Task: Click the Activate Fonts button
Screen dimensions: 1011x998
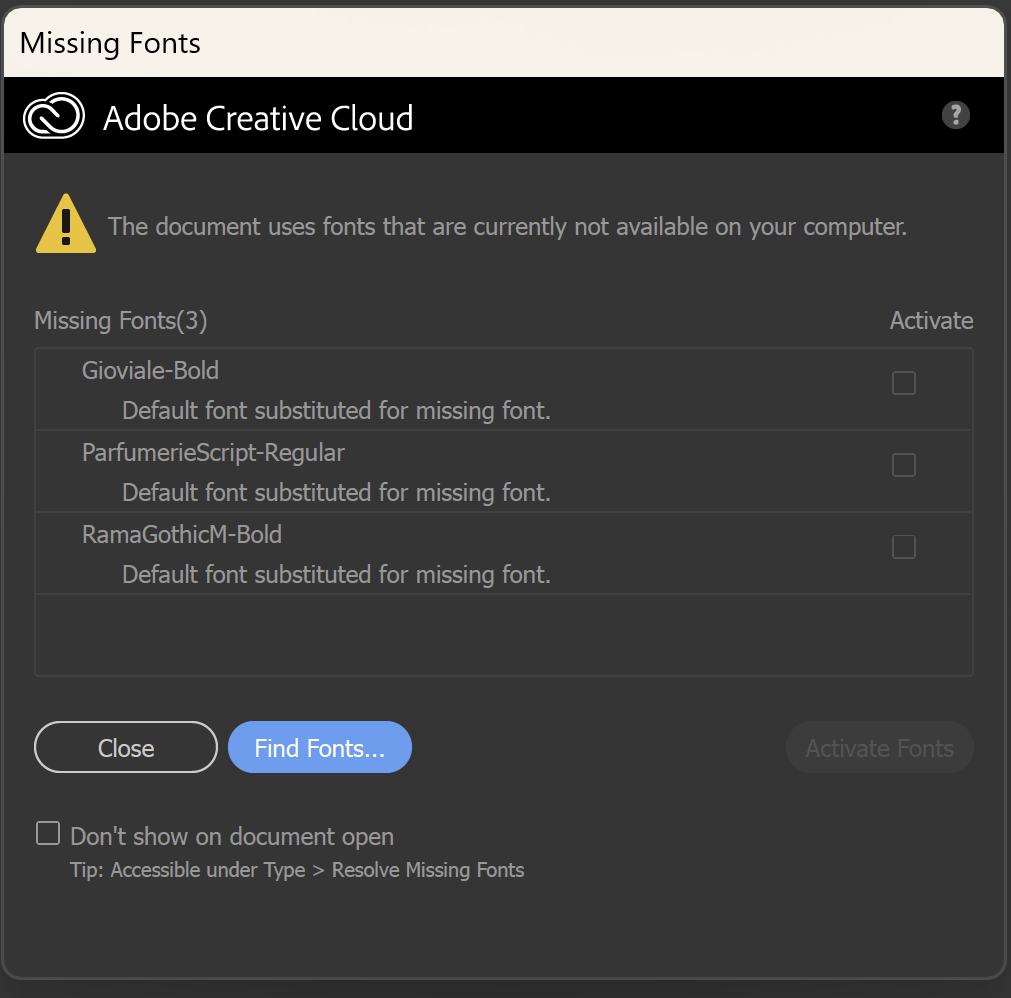Action: coord(879,747)
